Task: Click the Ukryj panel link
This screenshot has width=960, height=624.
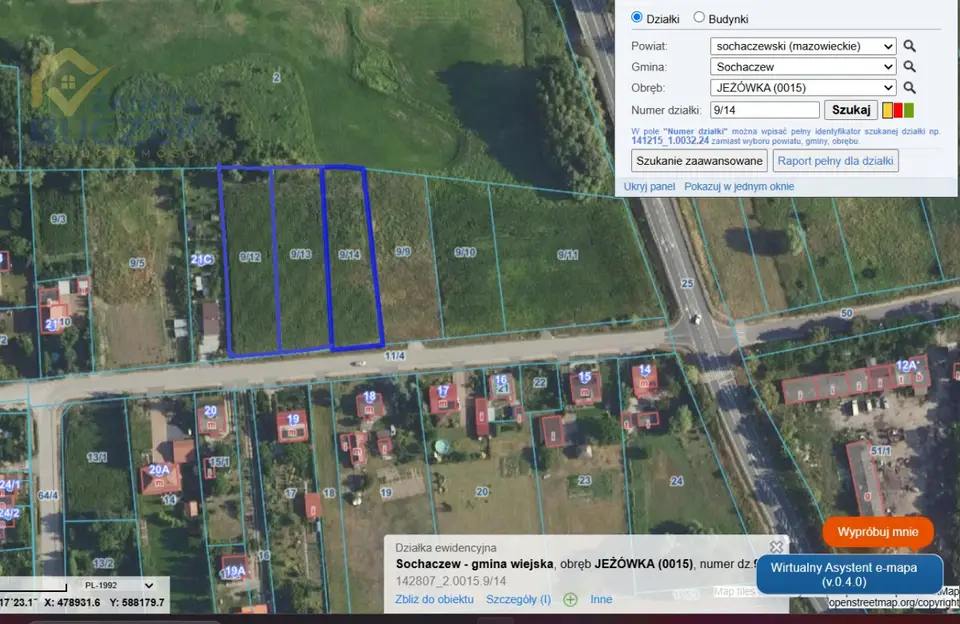Action: pyautogui.click(x=649, y=187)
